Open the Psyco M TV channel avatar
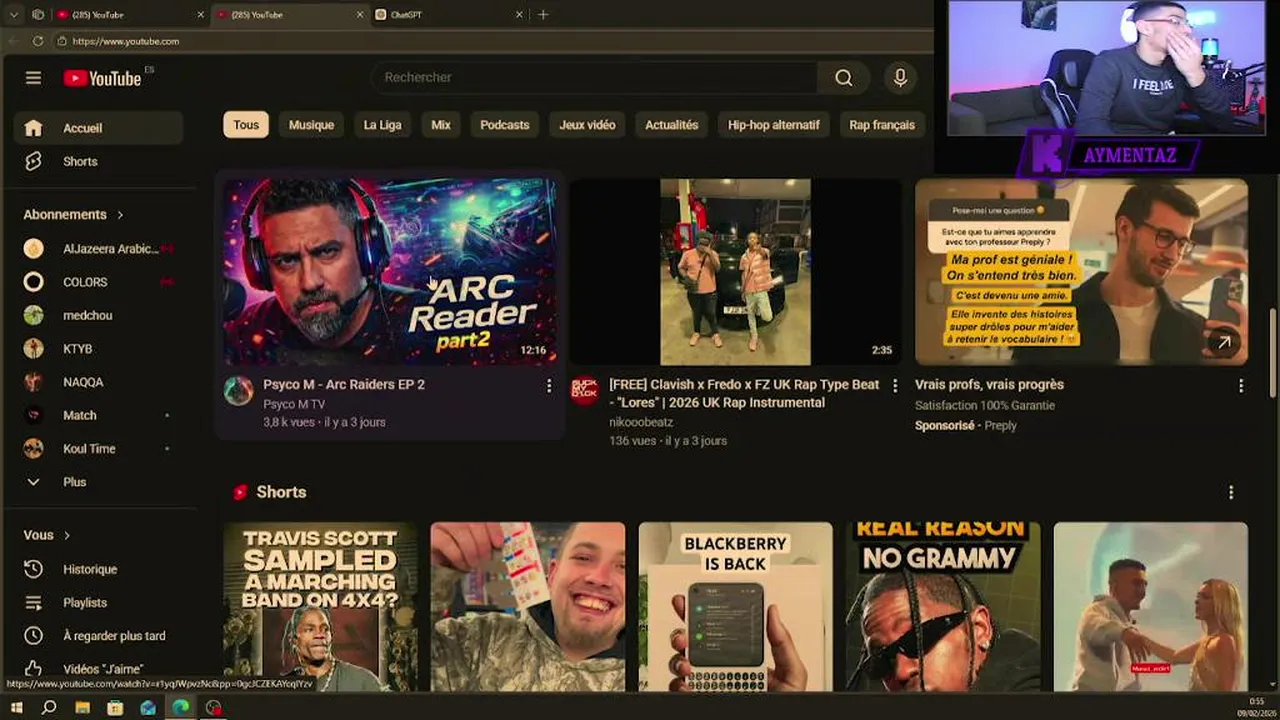 [238, 391]
